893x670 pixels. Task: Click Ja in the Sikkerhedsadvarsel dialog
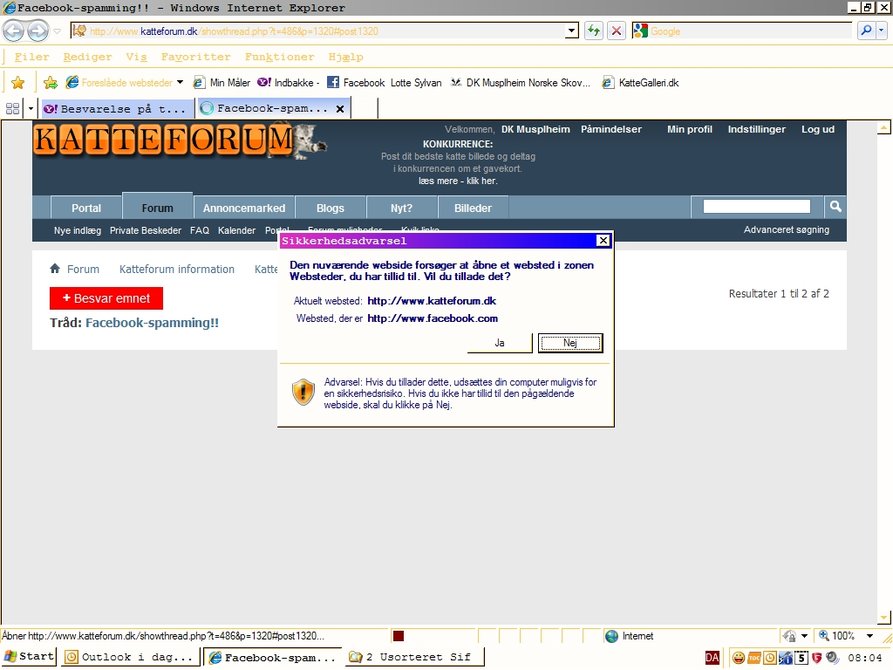499,343
